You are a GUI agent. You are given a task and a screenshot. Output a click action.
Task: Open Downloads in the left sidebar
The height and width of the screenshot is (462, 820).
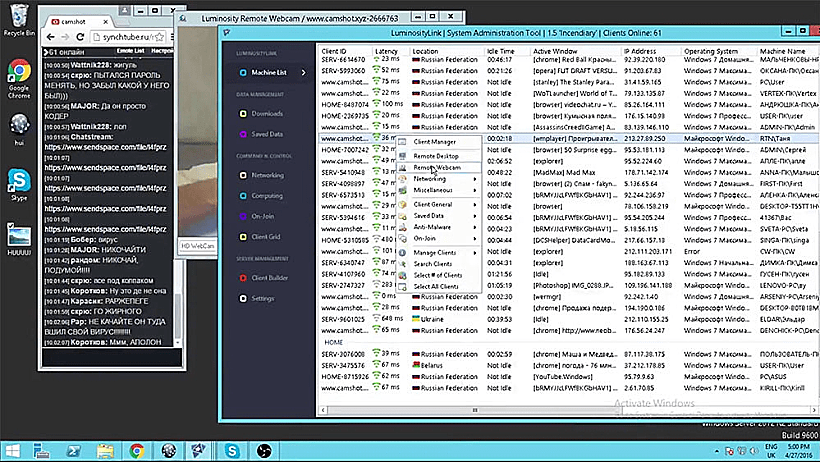coord(266,113)
